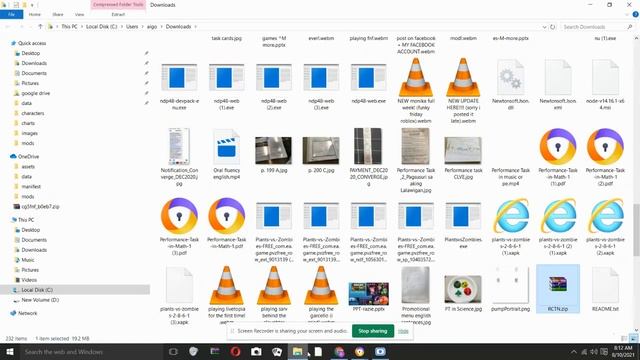640x360 pixels.
Task: Select the pumpPortrait.png file
Action: (510, 289)
